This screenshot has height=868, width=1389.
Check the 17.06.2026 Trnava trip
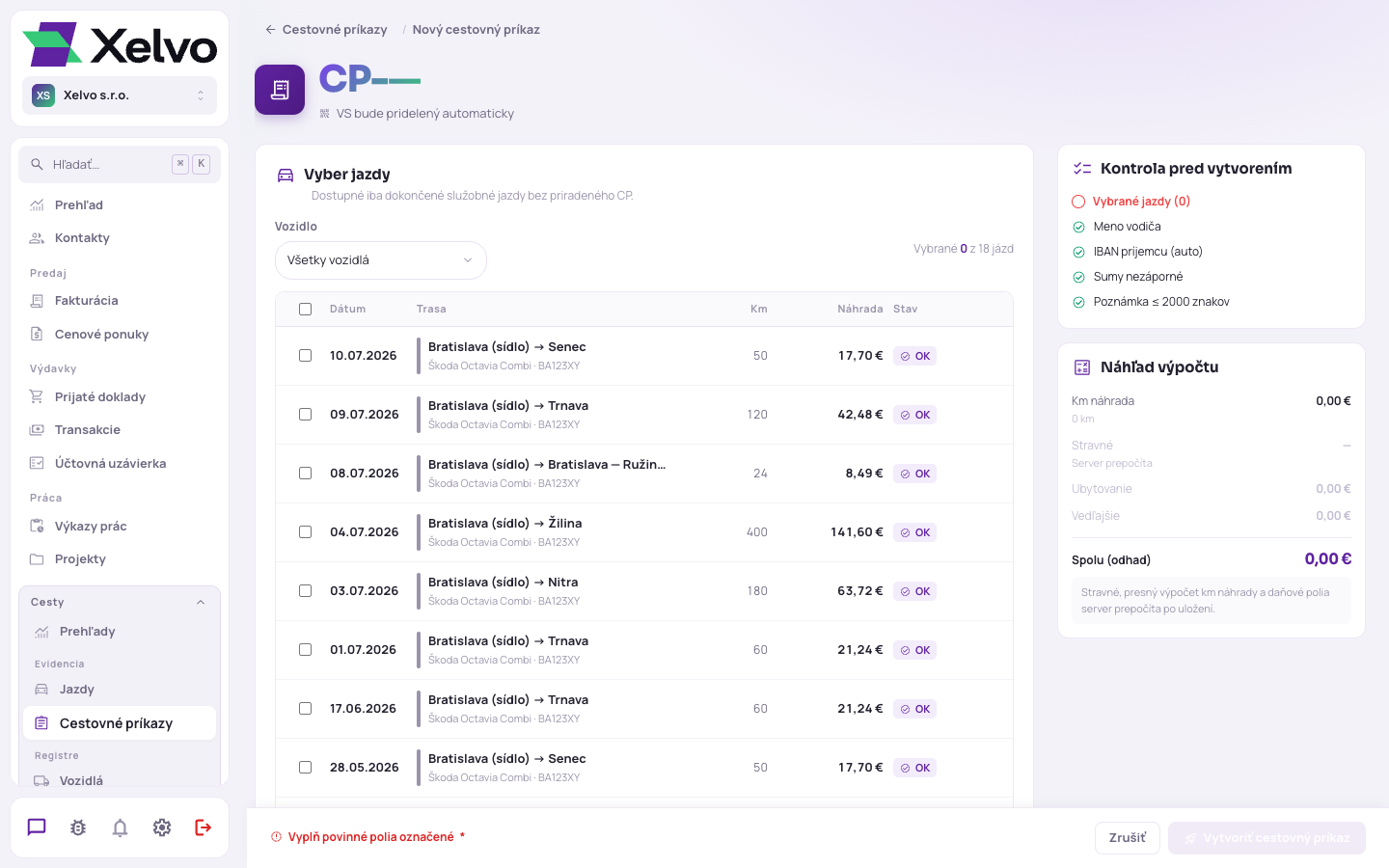[x=306, y=709]
